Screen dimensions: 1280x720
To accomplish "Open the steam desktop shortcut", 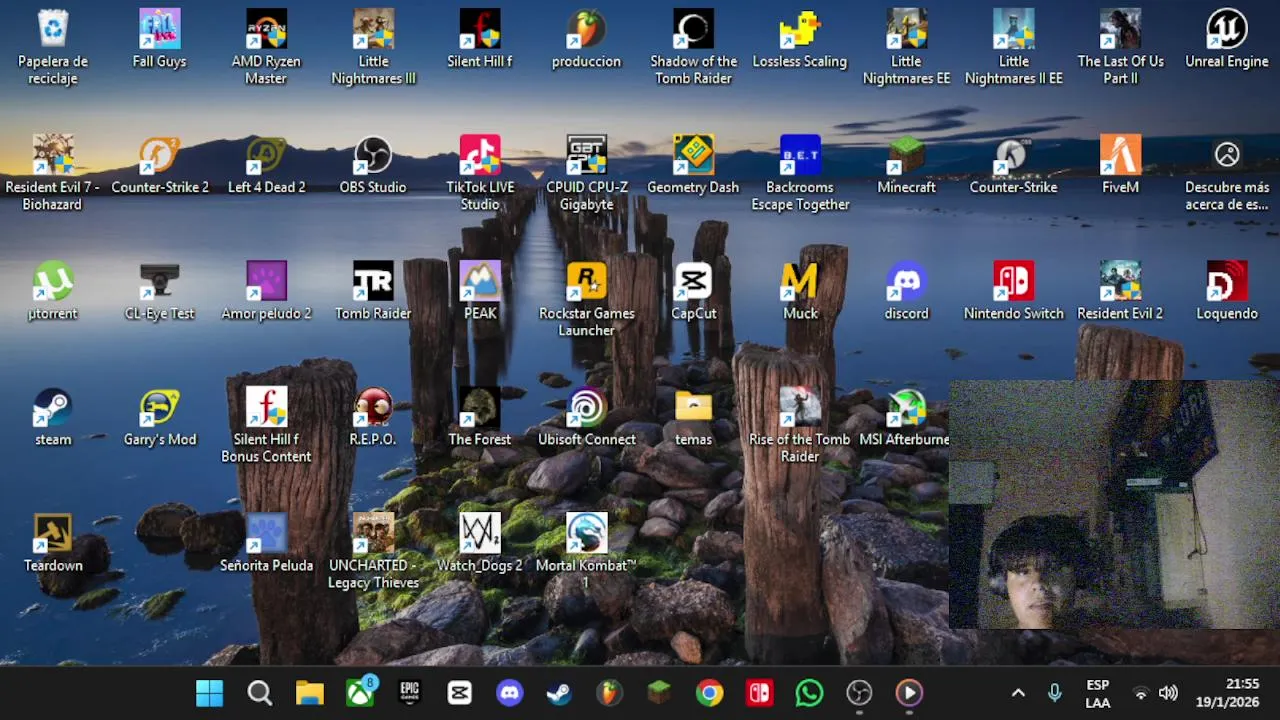I will tap(53, 417).
